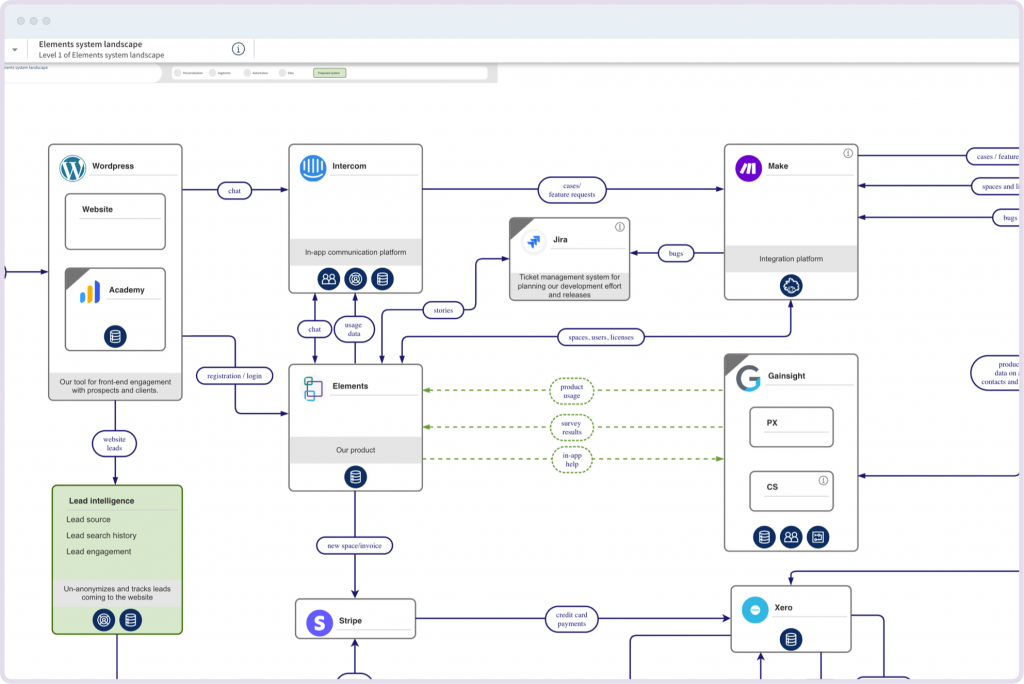Click the Xero logo icon

(754, 609)
